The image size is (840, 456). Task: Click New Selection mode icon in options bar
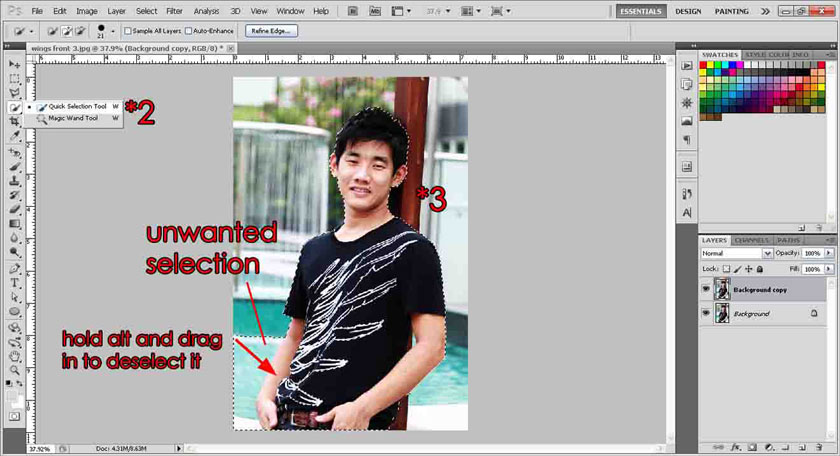click(52, 31)
